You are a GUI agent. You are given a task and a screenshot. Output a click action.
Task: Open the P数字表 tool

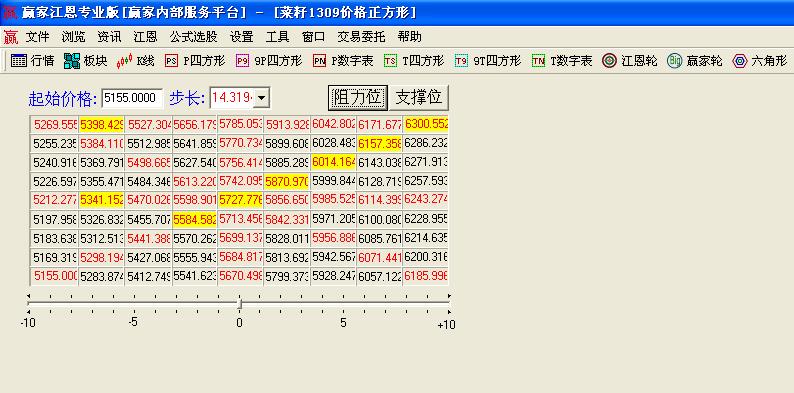[343, 61]
